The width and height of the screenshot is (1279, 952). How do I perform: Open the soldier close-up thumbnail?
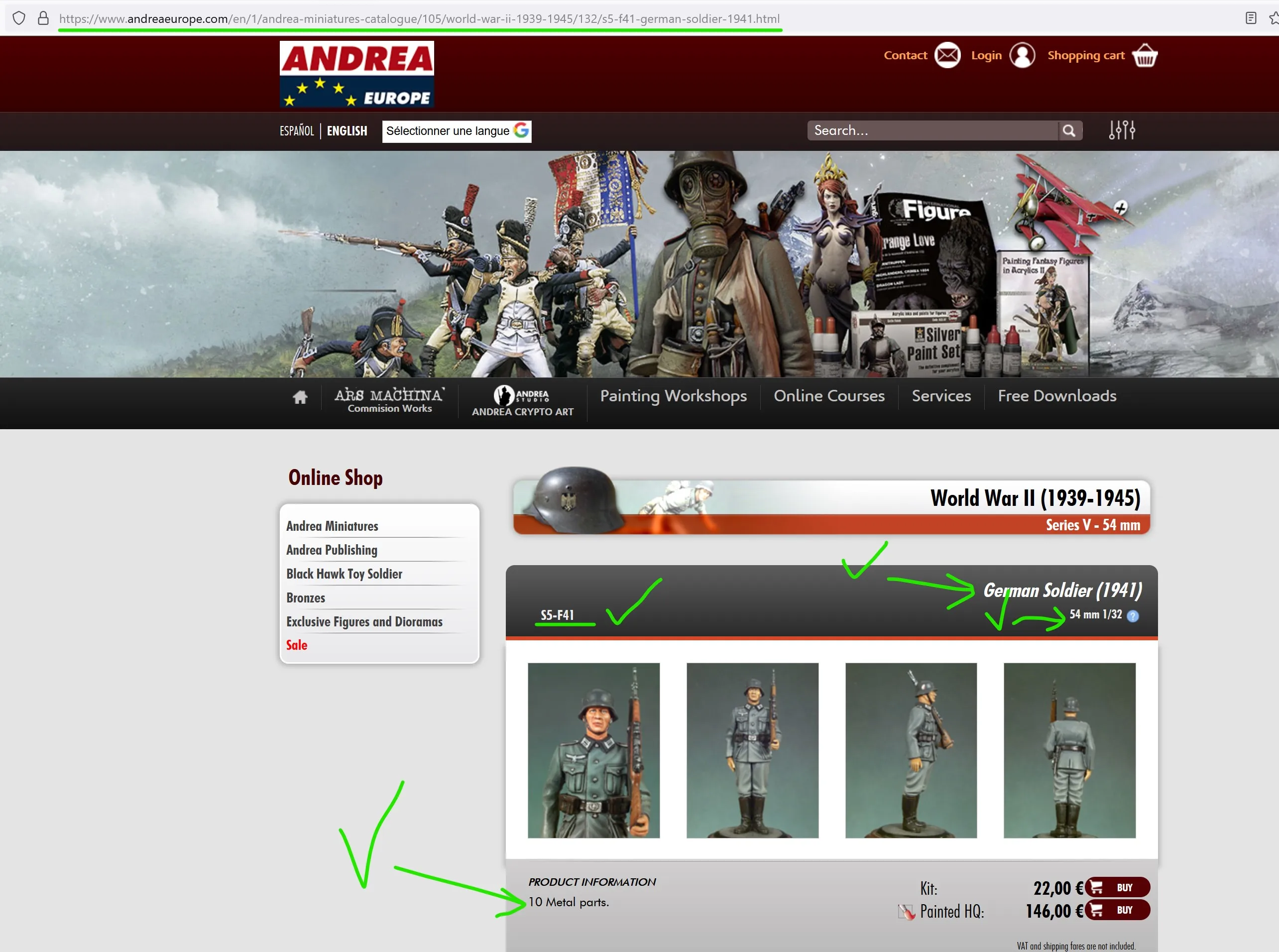tap(593, 750)
